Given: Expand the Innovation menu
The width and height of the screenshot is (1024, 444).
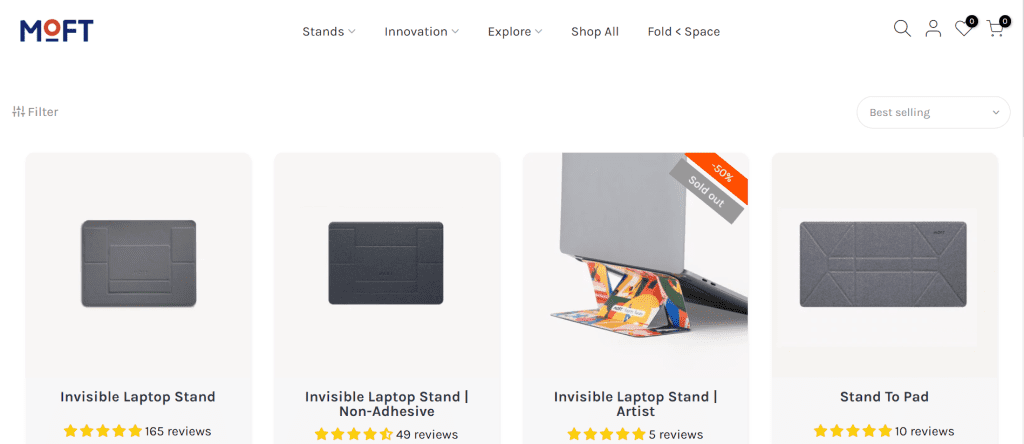Looking at the screenshot, I should pos(421,31).
